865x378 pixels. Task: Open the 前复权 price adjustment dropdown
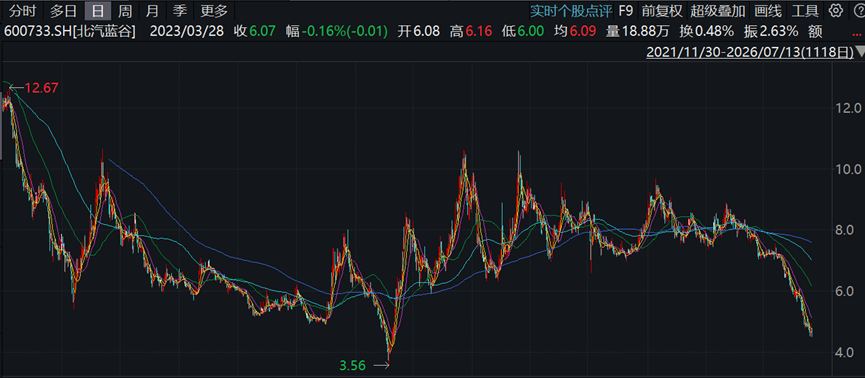pos(662,10)
